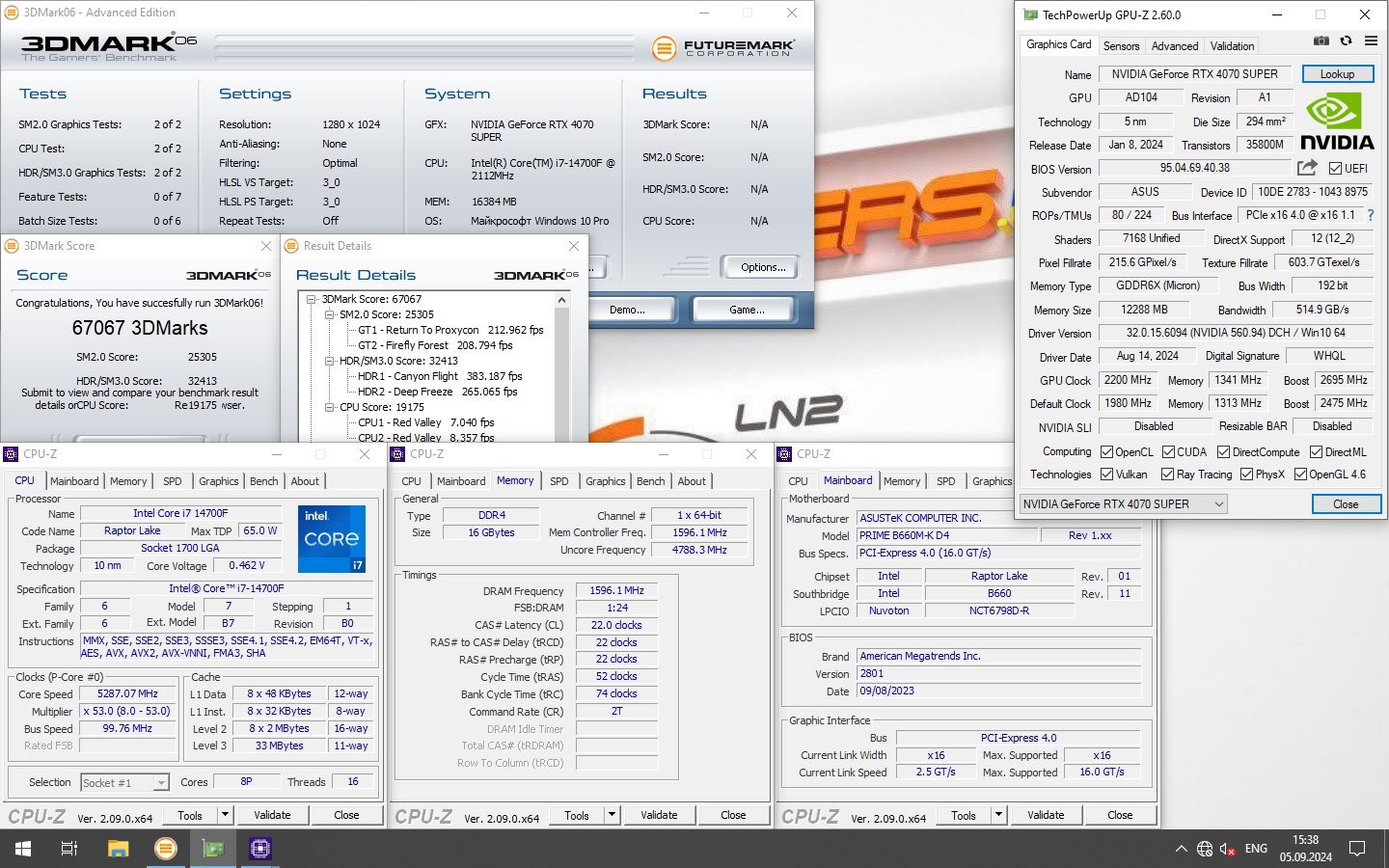The image size is (1389, 868).
Task: Toggle the UEFI checkbox in GPU-Z
Action: 1335,169
